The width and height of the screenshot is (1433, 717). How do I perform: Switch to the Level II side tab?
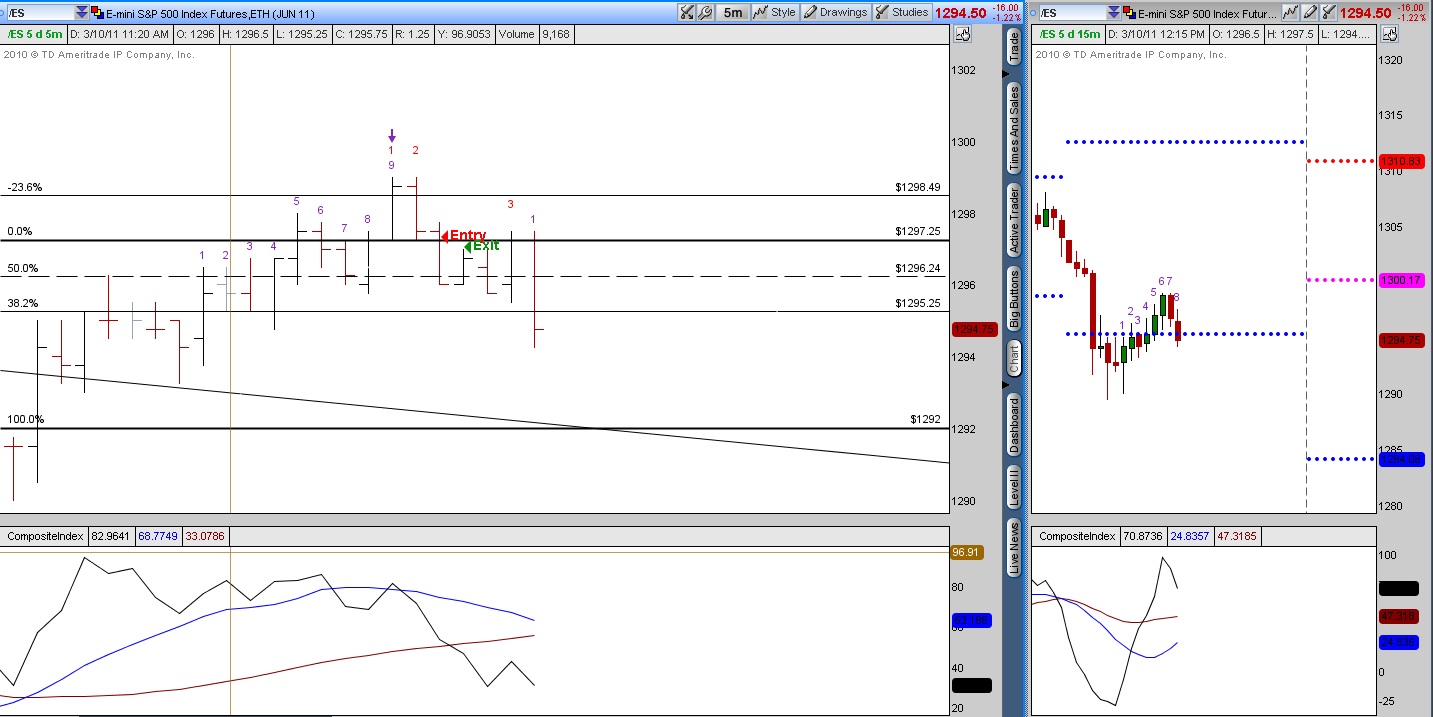point(1014,486)
